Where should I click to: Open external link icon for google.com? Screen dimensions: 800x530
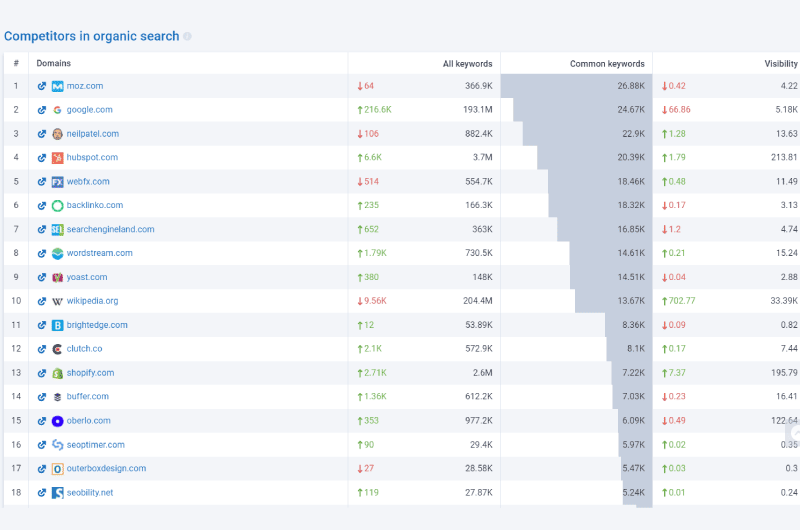(x=42, y=110)
